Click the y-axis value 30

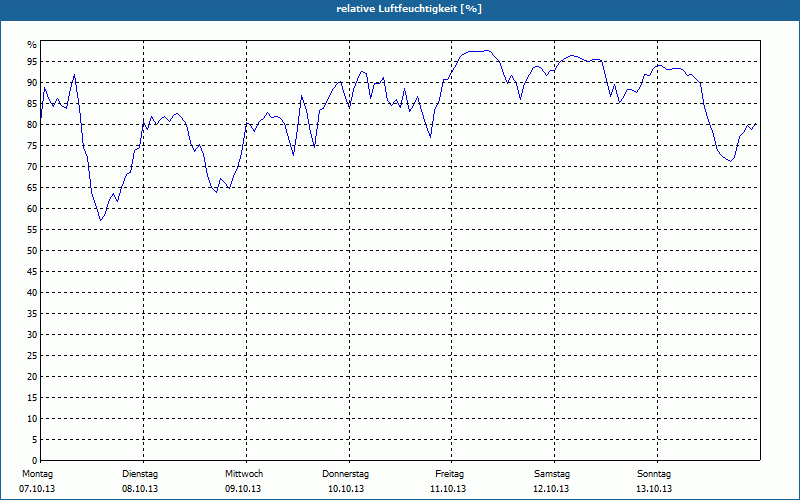point(32,335)
